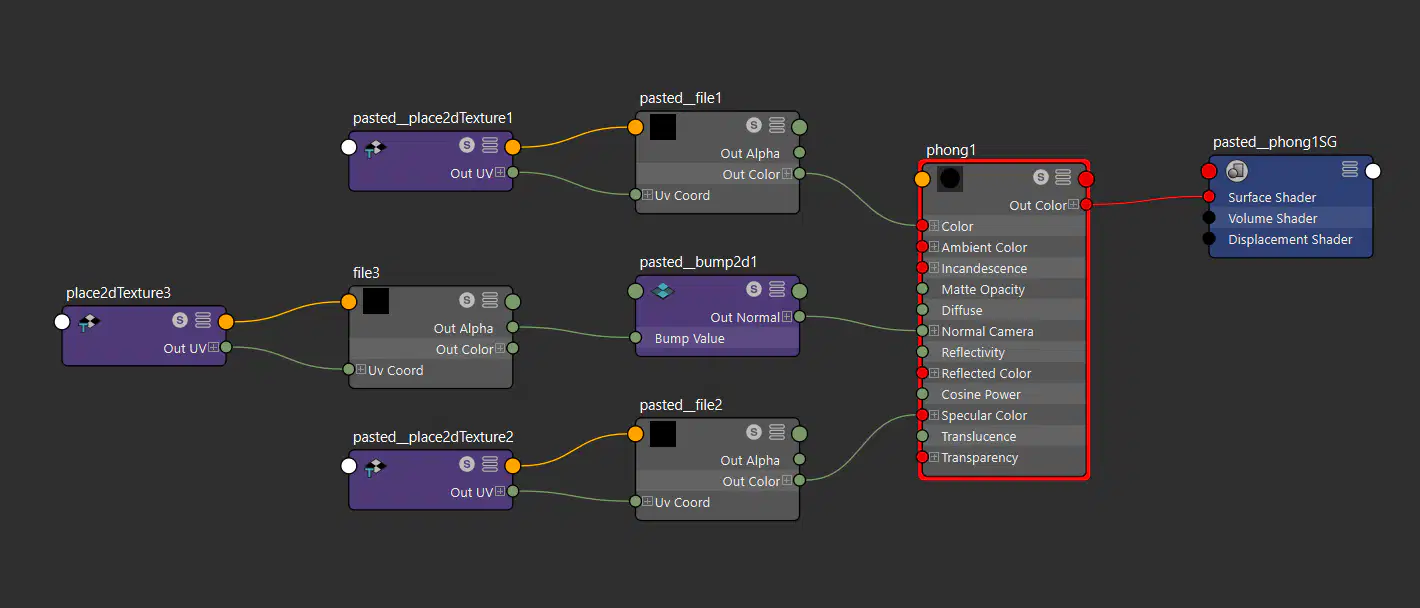Viewport: 1420px width, 608px height.
Task: Click the view mode lines icon on pasted__file1
Action: tap(777, 125)
